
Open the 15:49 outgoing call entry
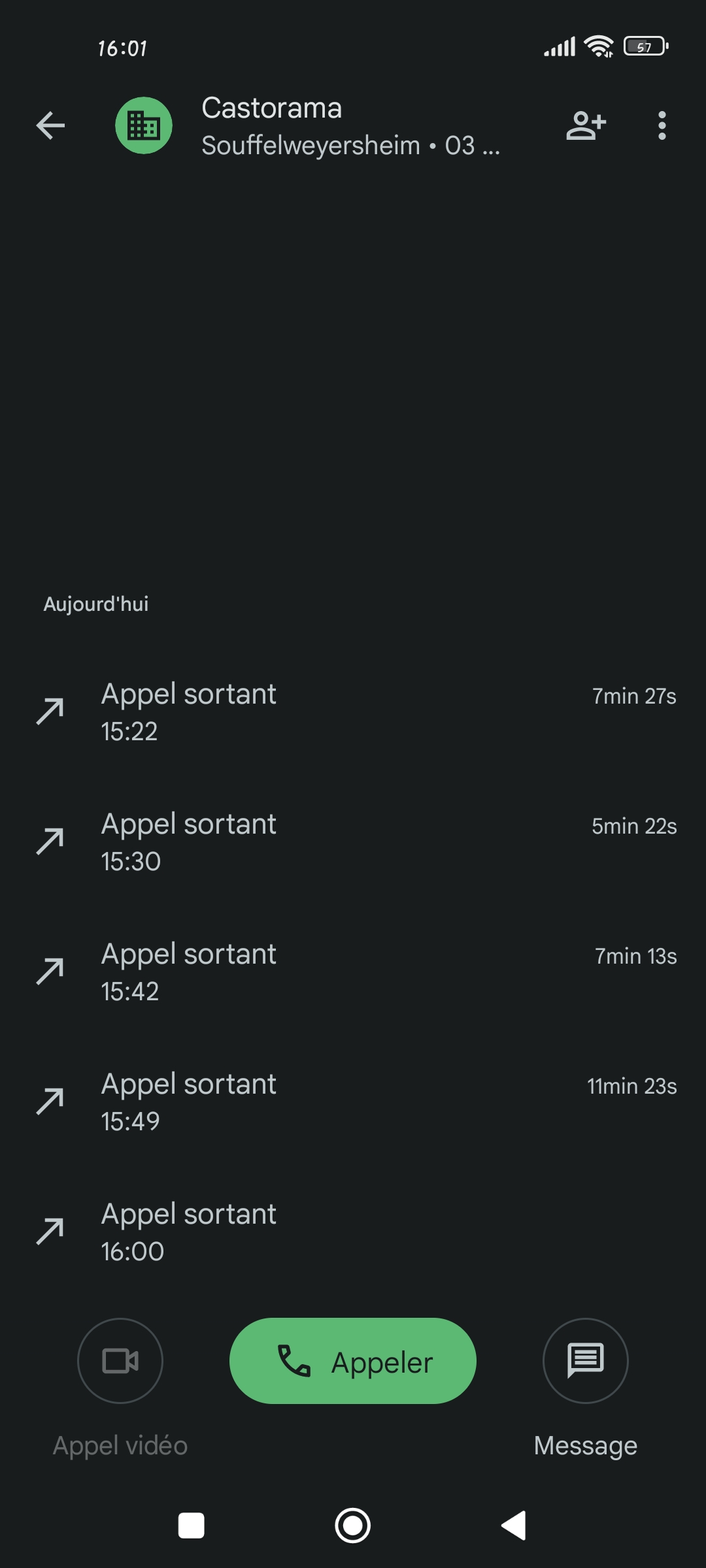353,1102
